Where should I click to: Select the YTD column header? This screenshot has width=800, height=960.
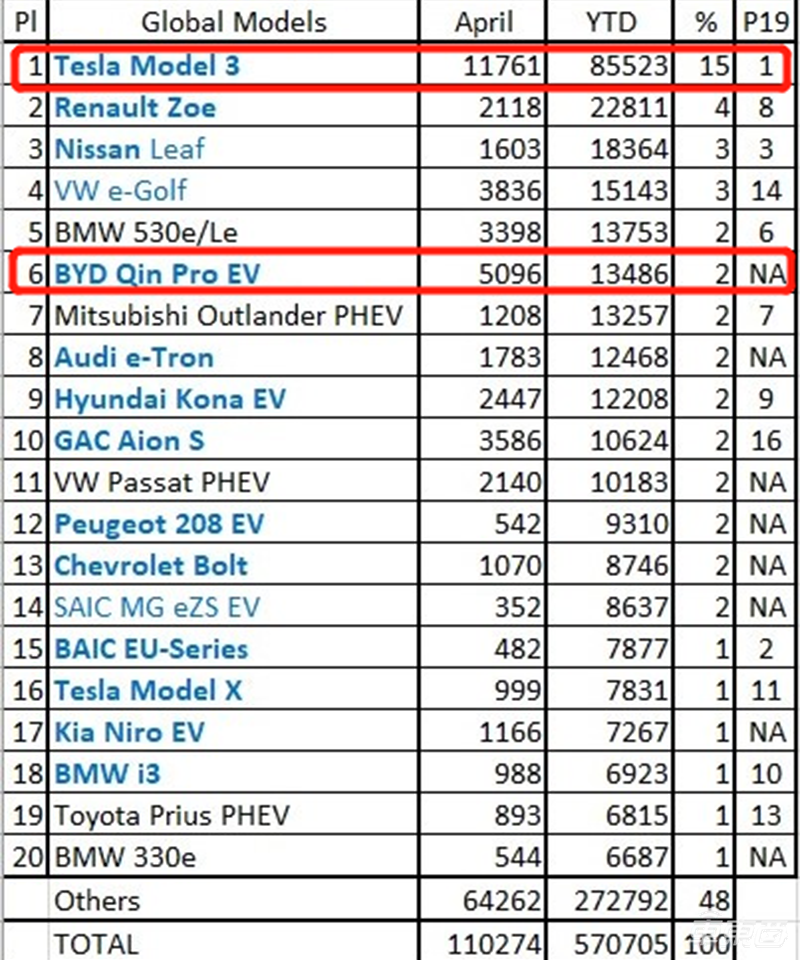[617, 22]
